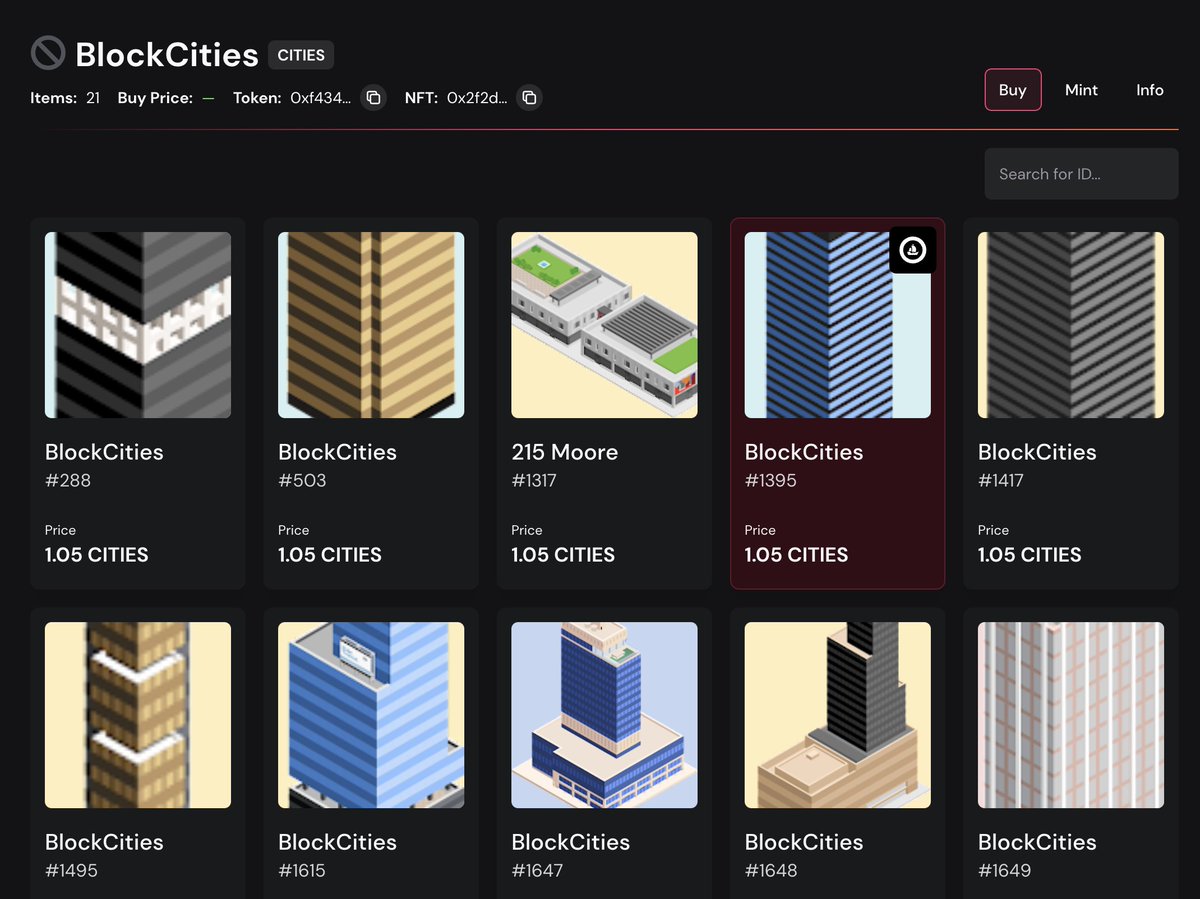
Task: Click the NFT address text 0x2f2d
Action: [477, 98]
